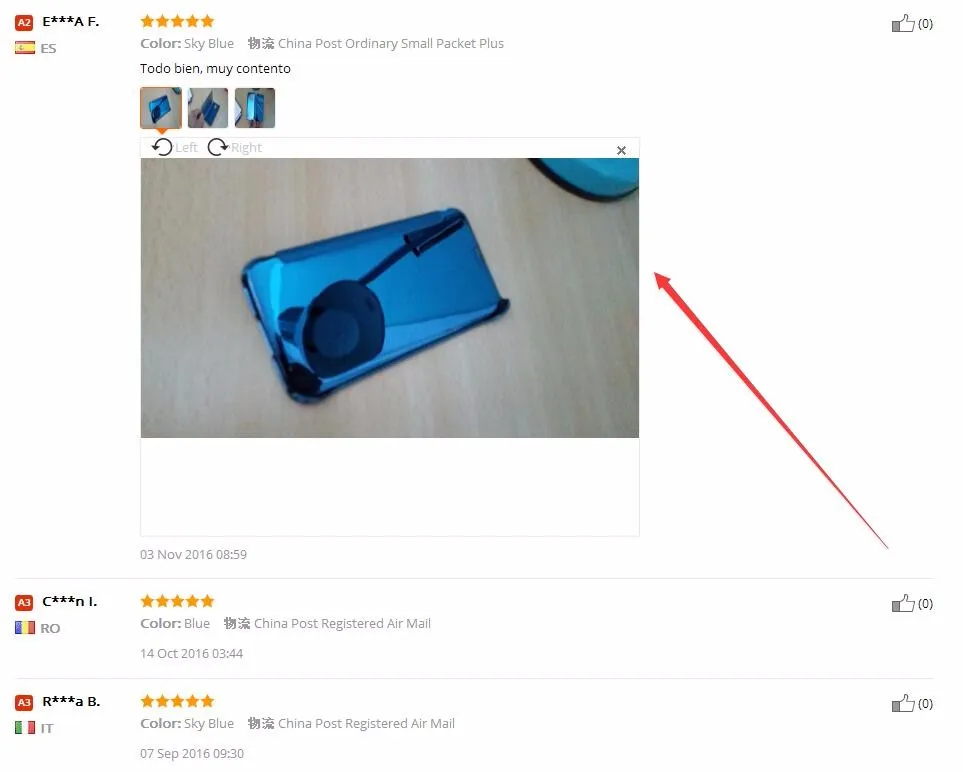The image size is (963, 772).
Task: Click the enlarged blue phone case photo
Action: 389,298
